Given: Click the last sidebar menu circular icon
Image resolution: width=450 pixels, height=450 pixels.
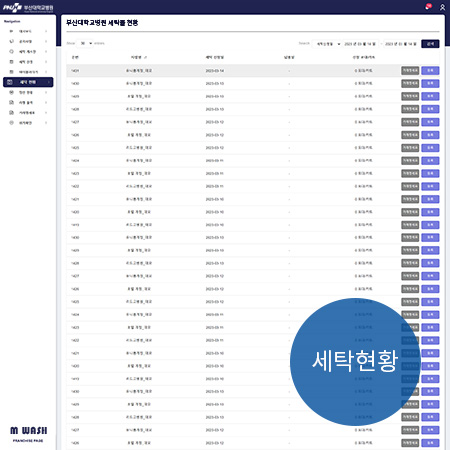Looking at the screenshot, I should (x=11, y=123).
